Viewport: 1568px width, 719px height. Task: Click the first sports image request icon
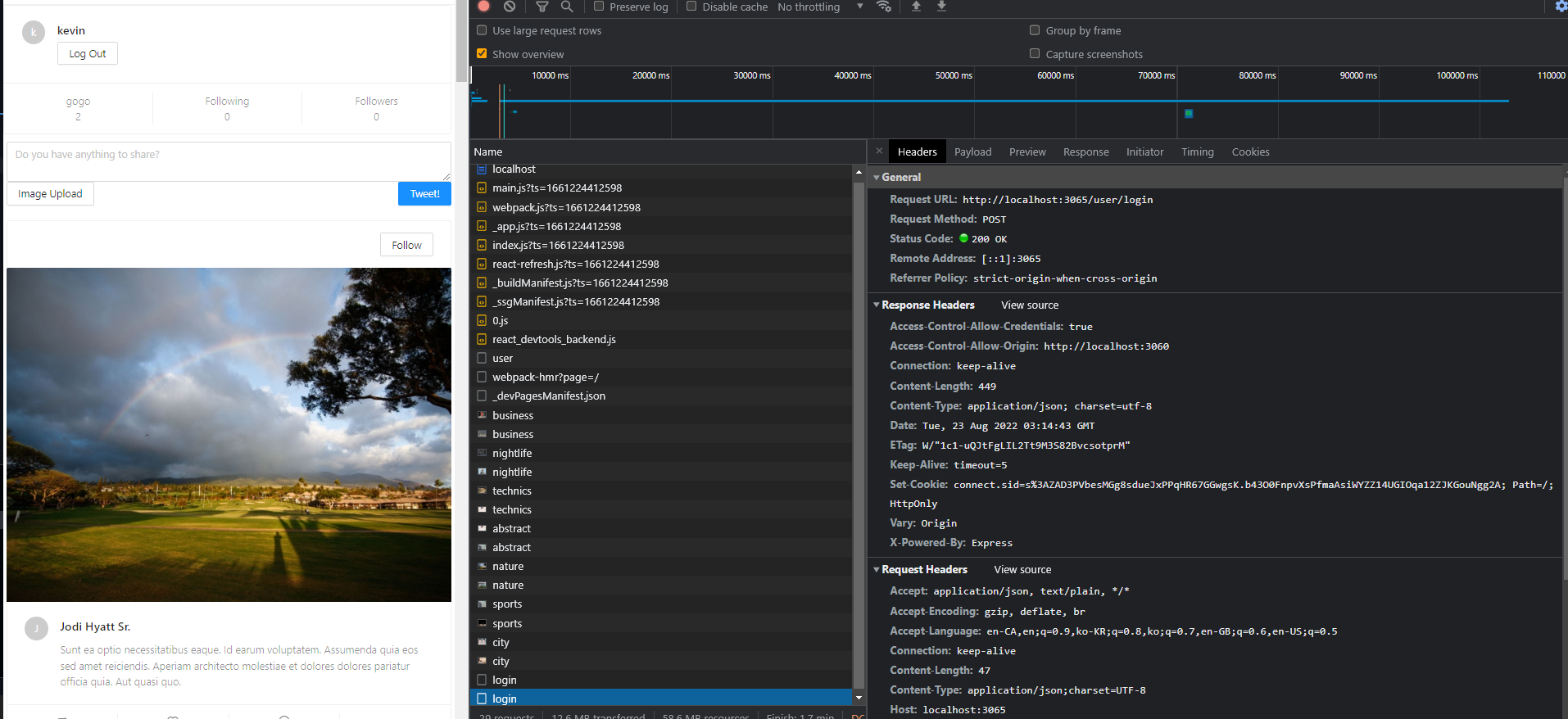pyautogui.click(x=482, y=604)
